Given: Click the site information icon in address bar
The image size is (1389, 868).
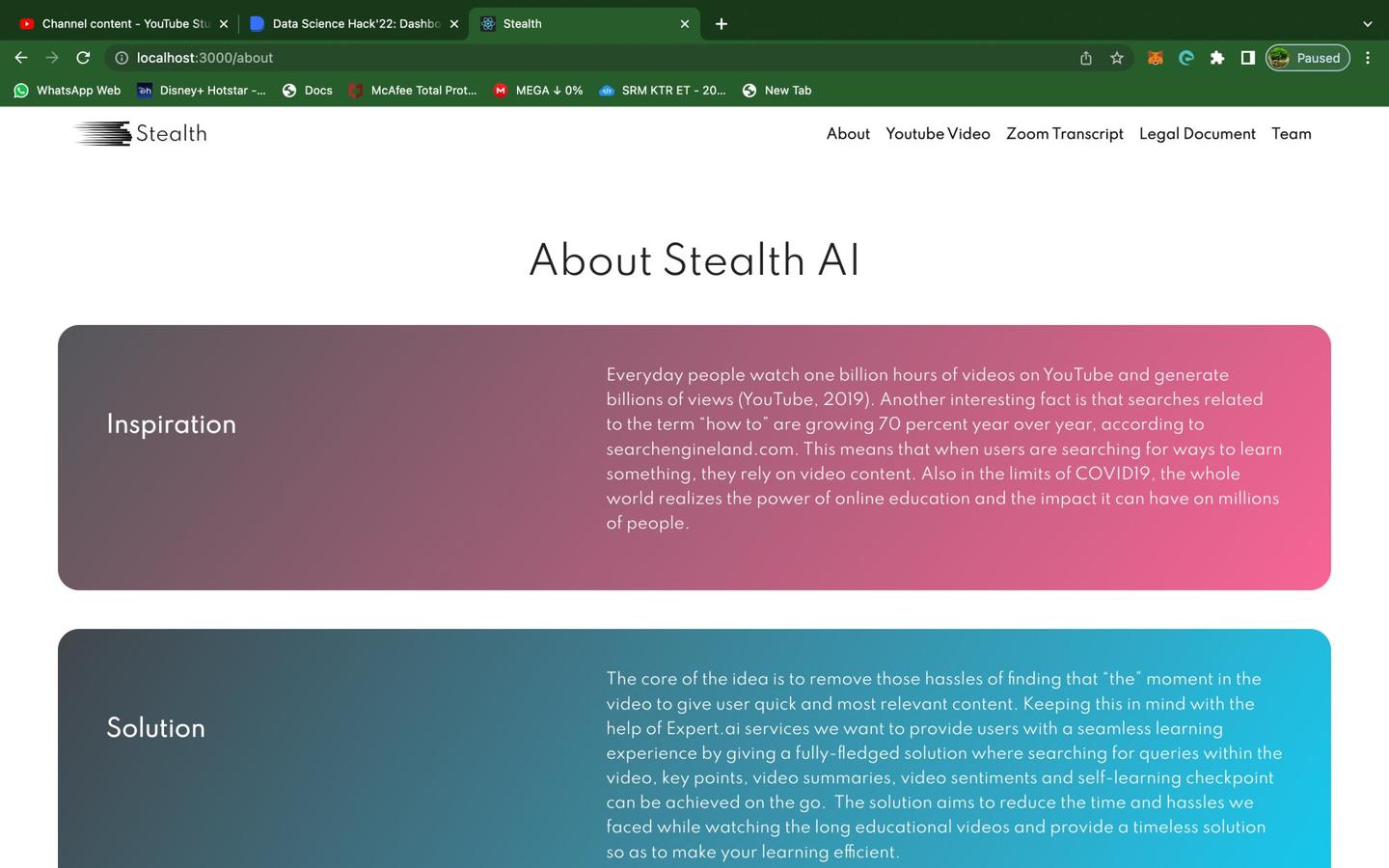Looking at the screenshot, I should [x=122, y=58].
